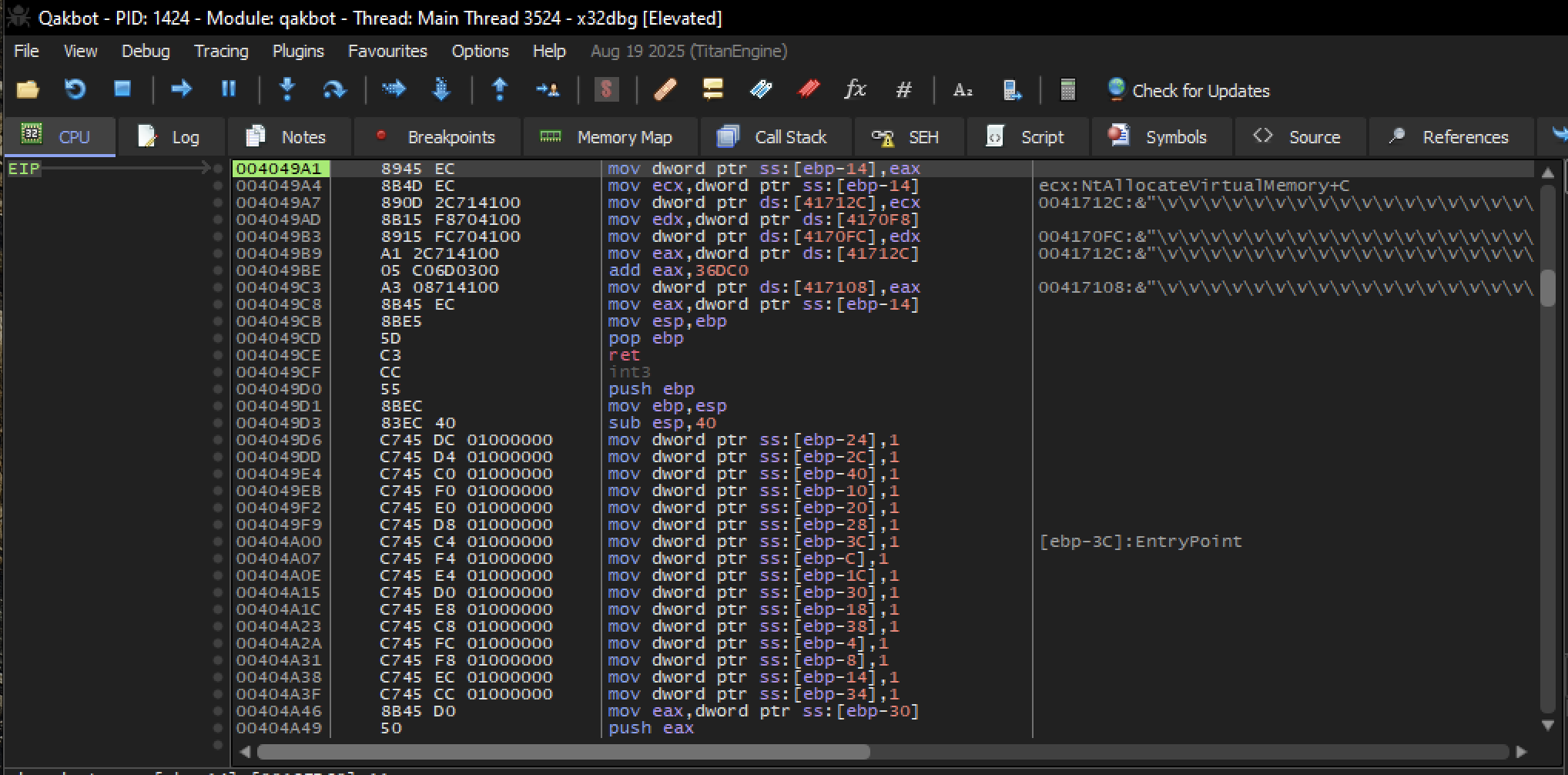1568x775 pixels.
Task: Switch to the Script tab
Action: click(x=1028, y=137)
